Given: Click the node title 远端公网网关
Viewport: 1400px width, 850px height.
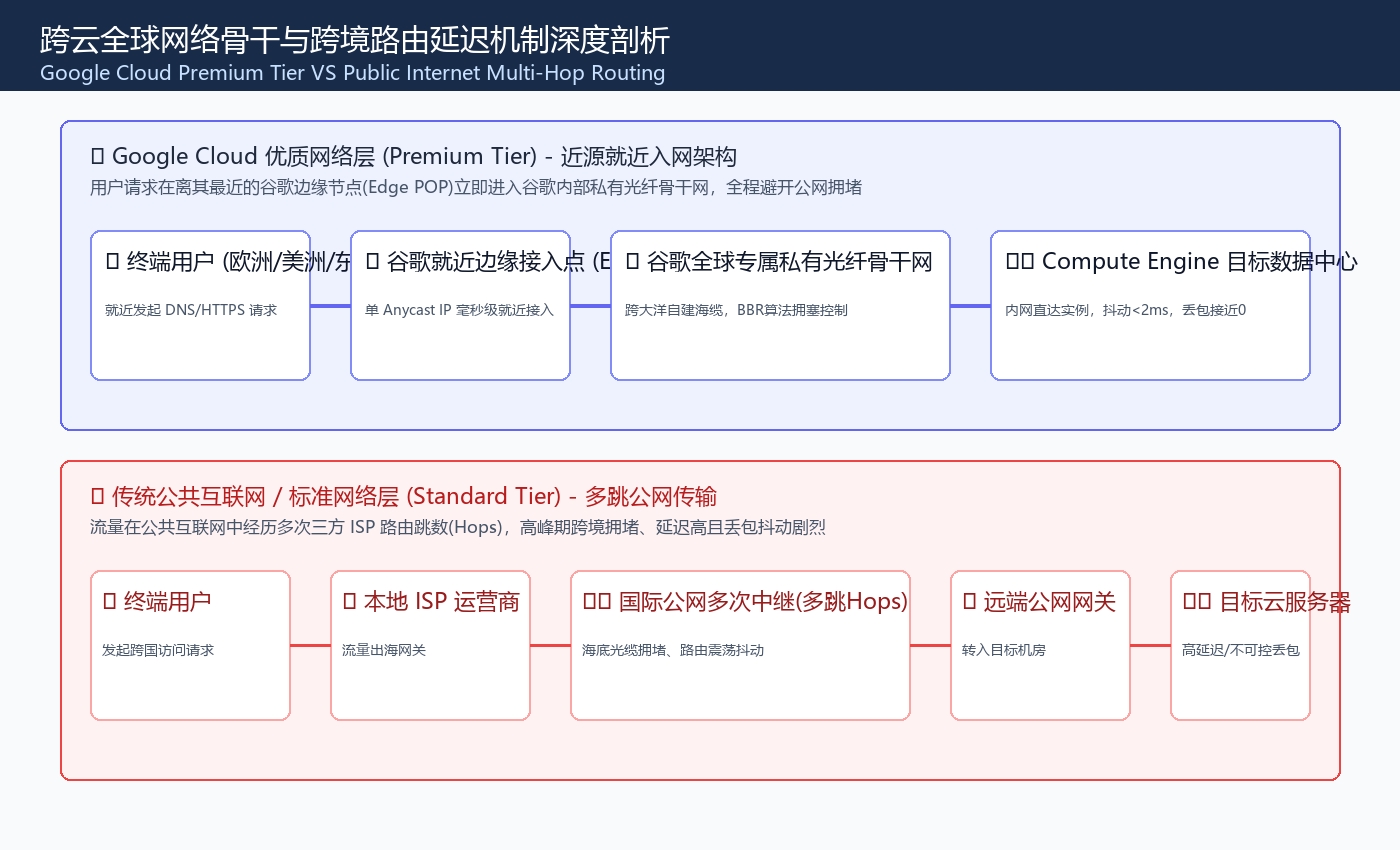Looking at the screenshot, I should coord(1039,601).
